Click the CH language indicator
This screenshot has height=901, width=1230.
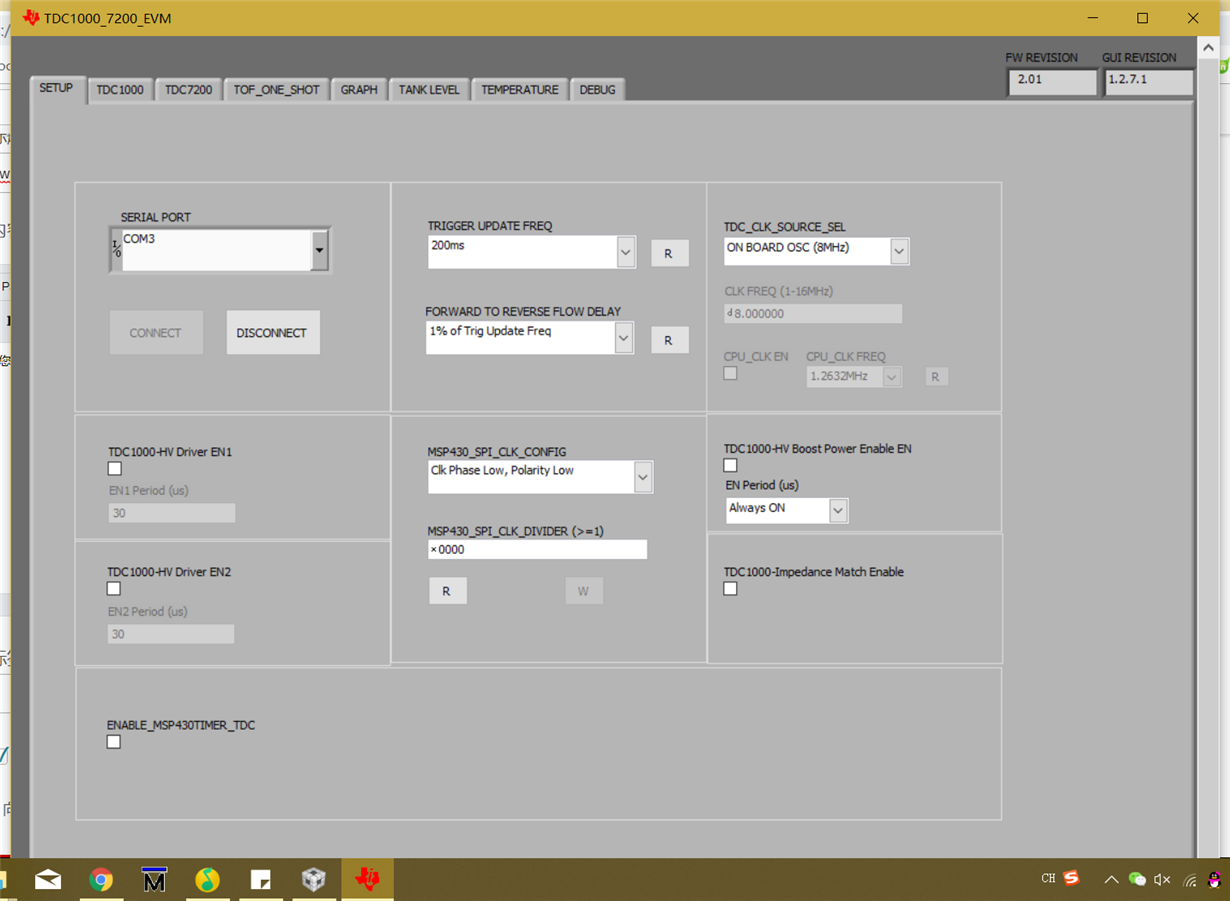1048,878
